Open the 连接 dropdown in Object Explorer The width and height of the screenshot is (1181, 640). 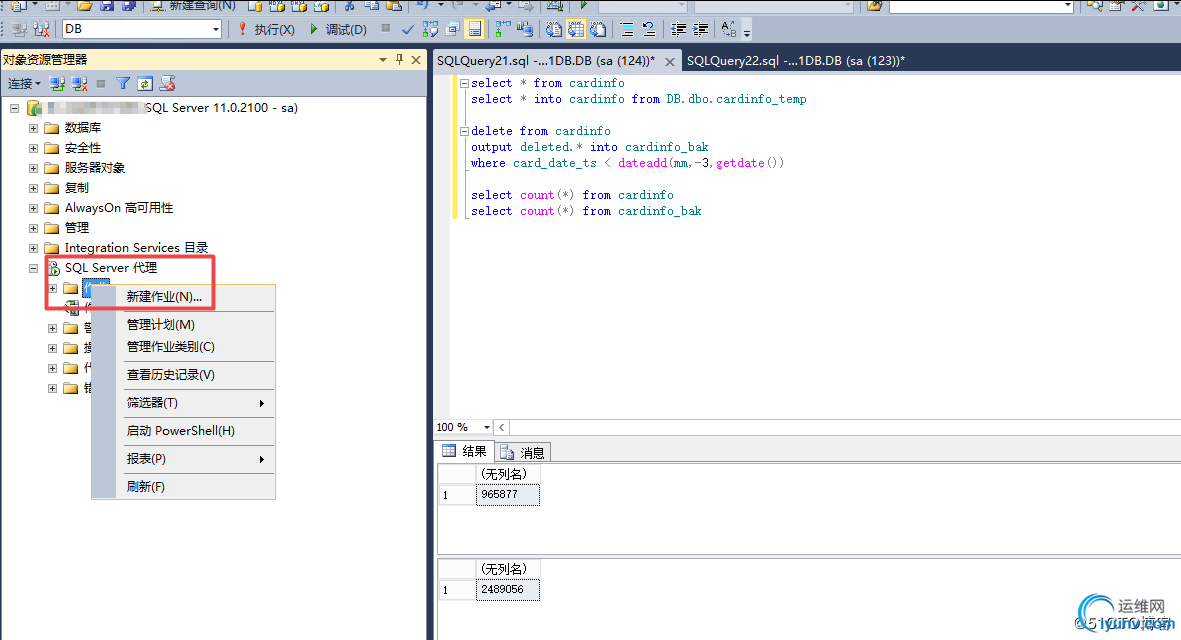tap(24, 84)
